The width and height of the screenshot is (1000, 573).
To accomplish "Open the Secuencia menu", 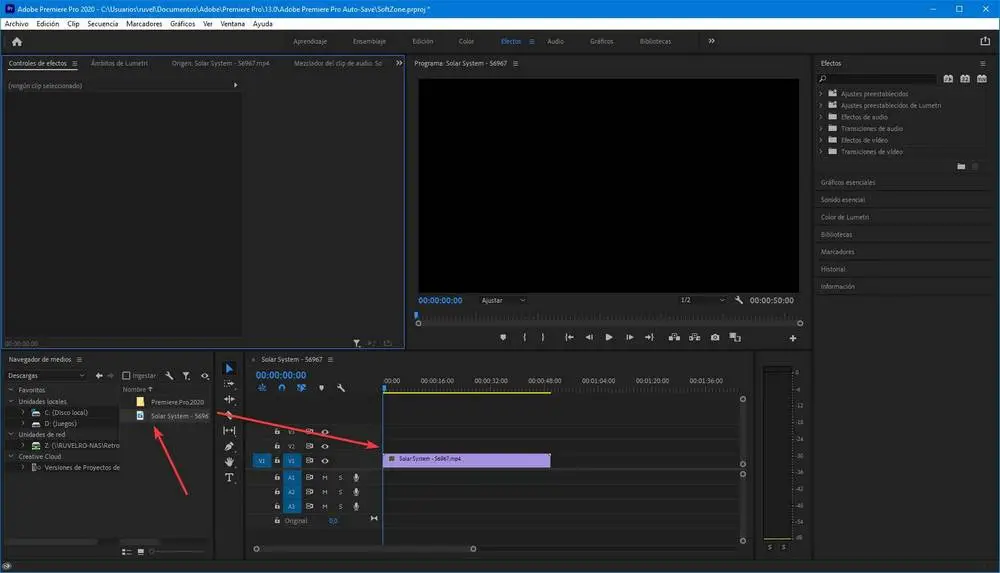I will pos(103,23).
